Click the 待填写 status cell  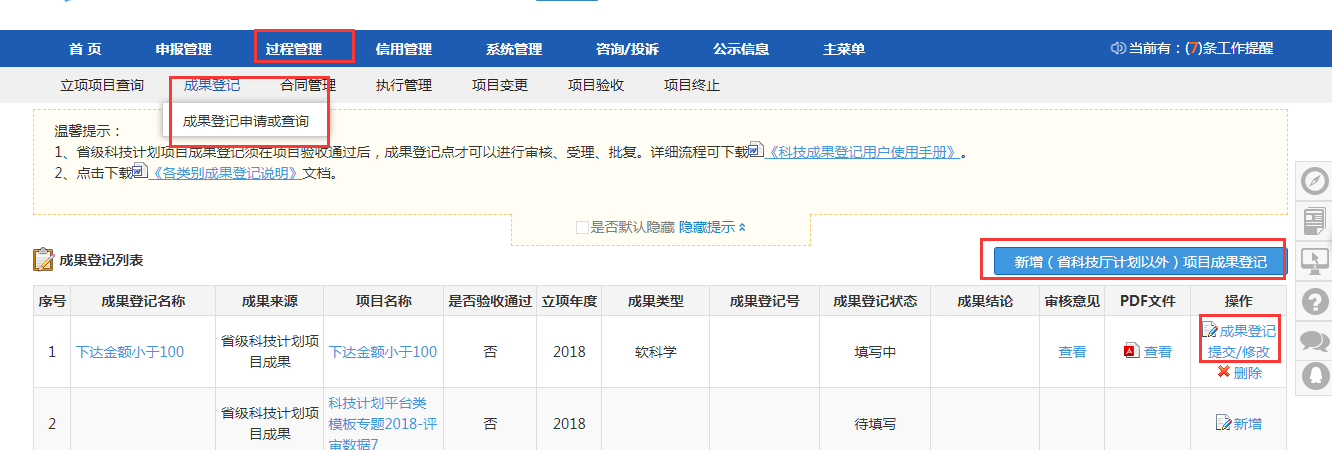(x=875, y=424)
